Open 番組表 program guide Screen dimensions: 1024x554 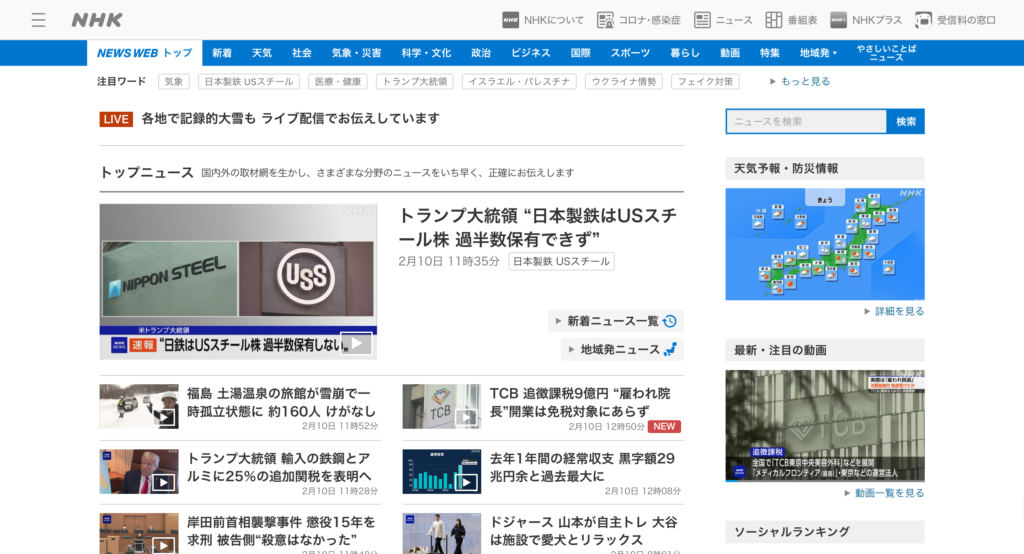point(792,20)
